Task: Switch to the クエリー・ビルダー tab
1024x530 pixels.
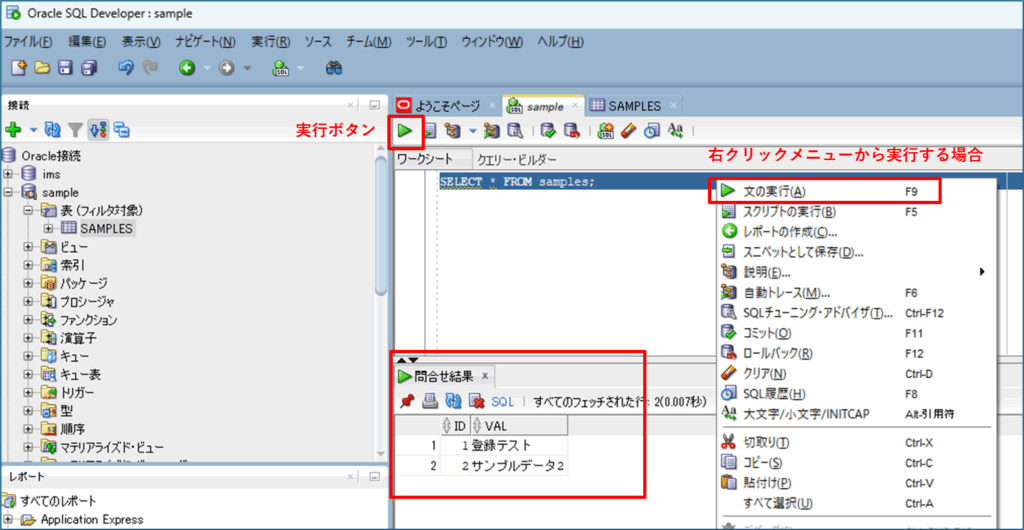Action: [x=516, y=160]
